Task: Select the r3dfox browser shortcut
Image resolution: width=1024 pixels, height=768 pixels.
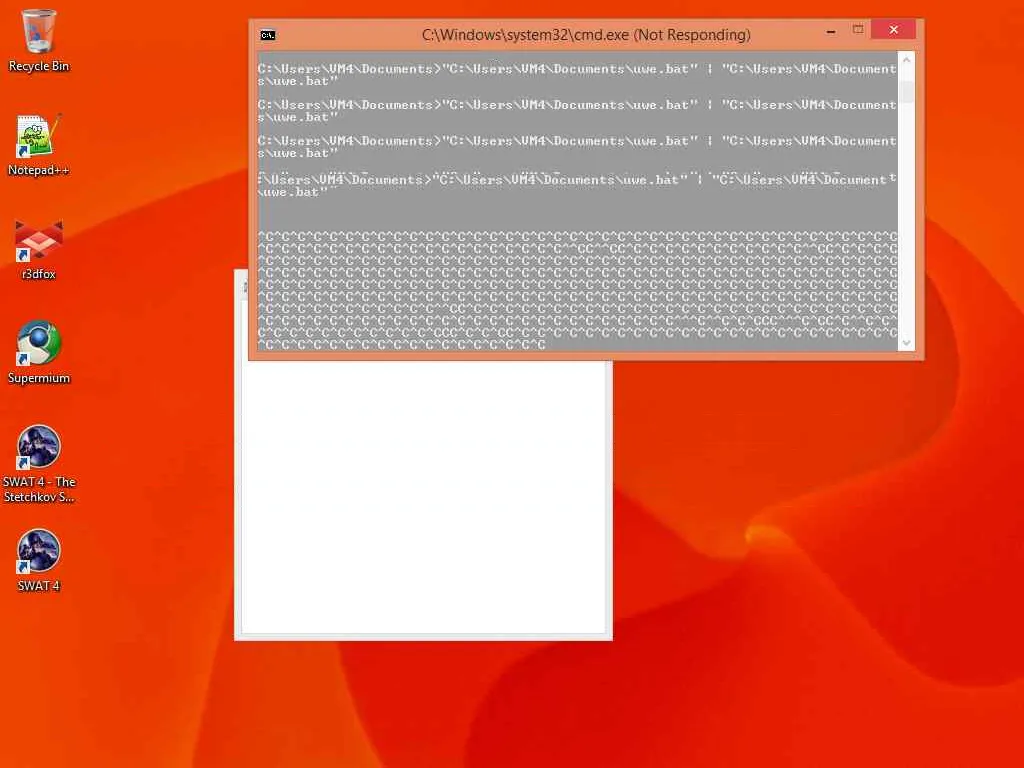Action: pyautogui.click(x=39, y=249)
